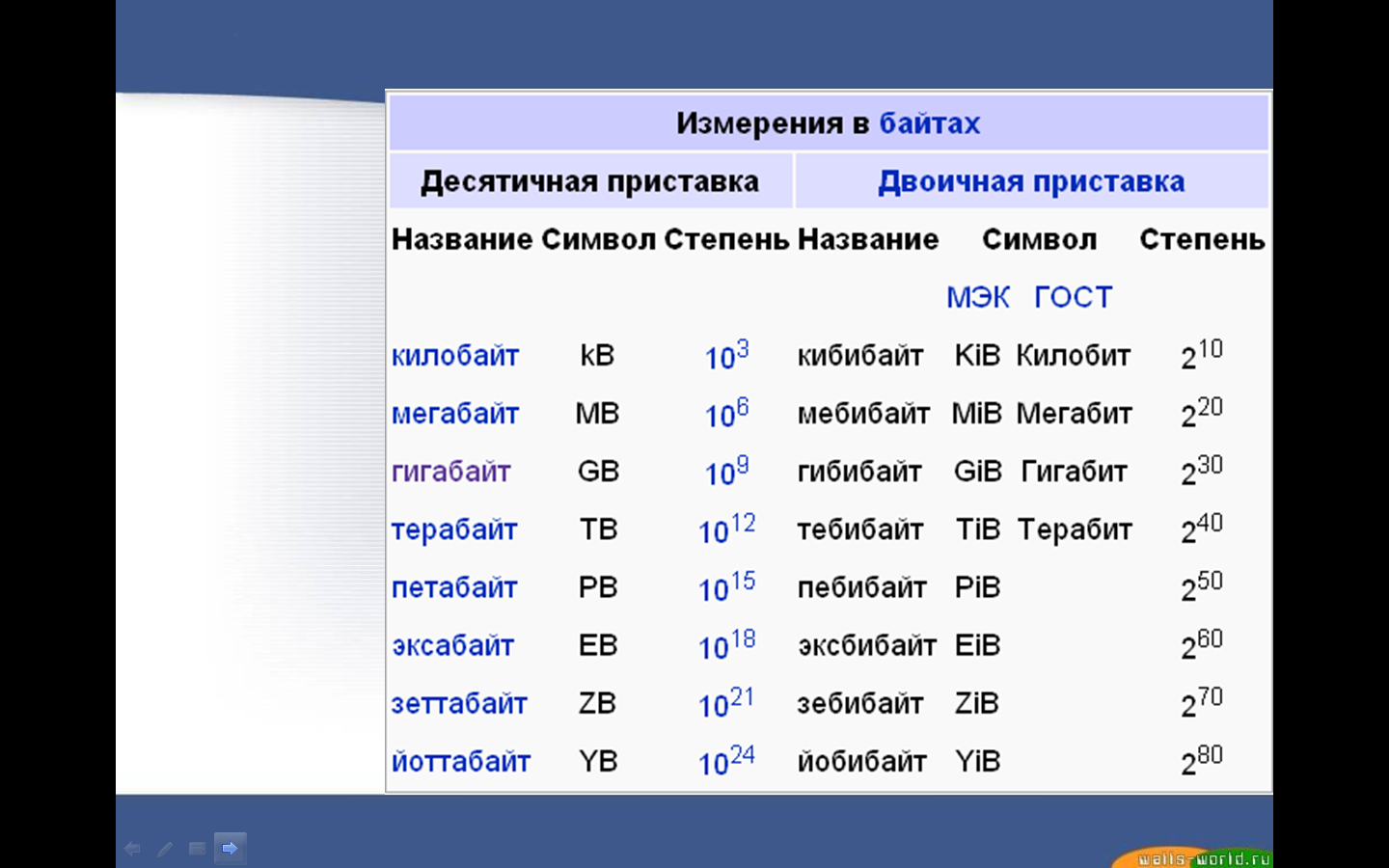Click the 10²⁴ power link
Viewport: 1389px width, 868px height.
[727, 761]
